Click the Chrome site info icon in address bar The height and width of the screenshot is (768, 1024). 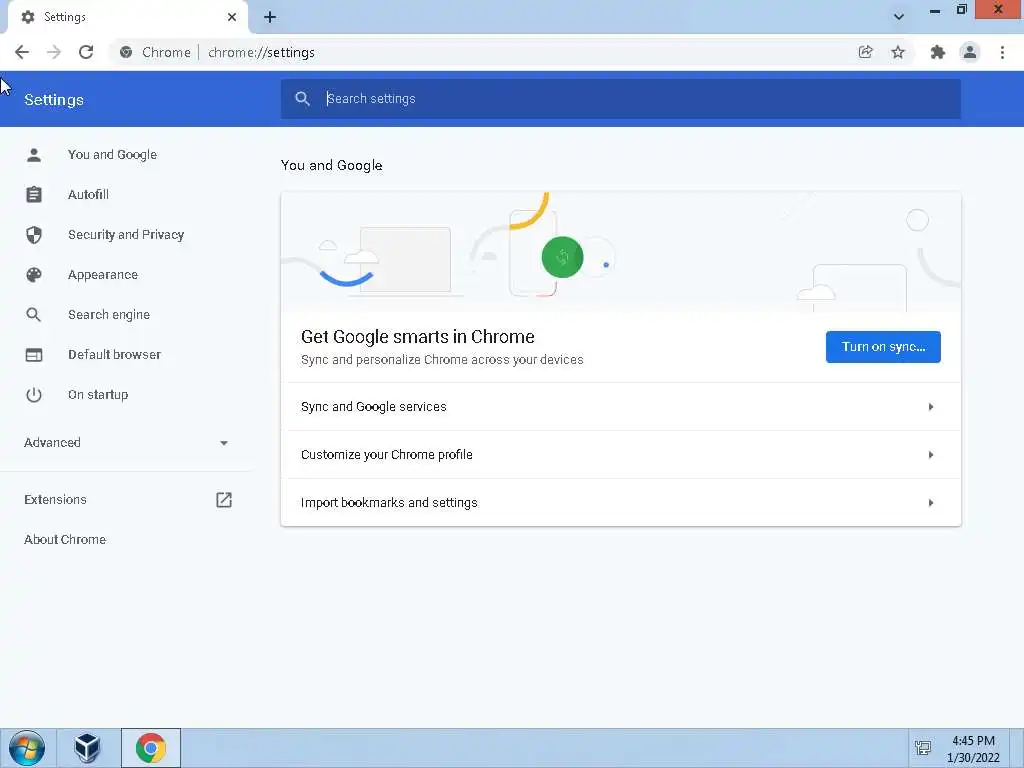pos(126,52)
